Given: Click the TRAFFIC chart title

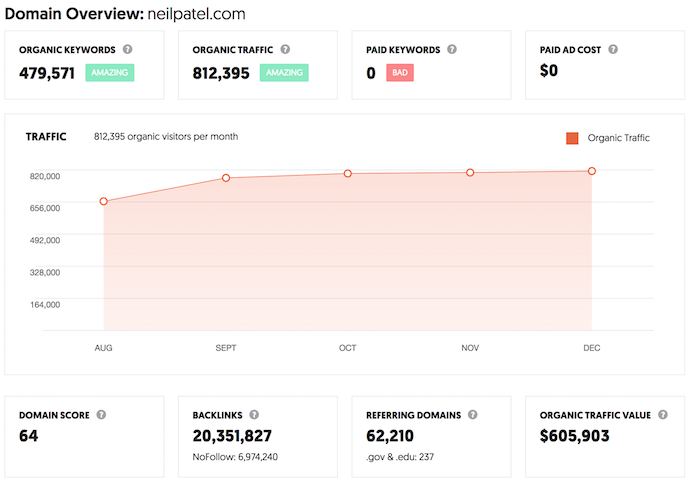Looking at the screenshot, I should [46, 137].
